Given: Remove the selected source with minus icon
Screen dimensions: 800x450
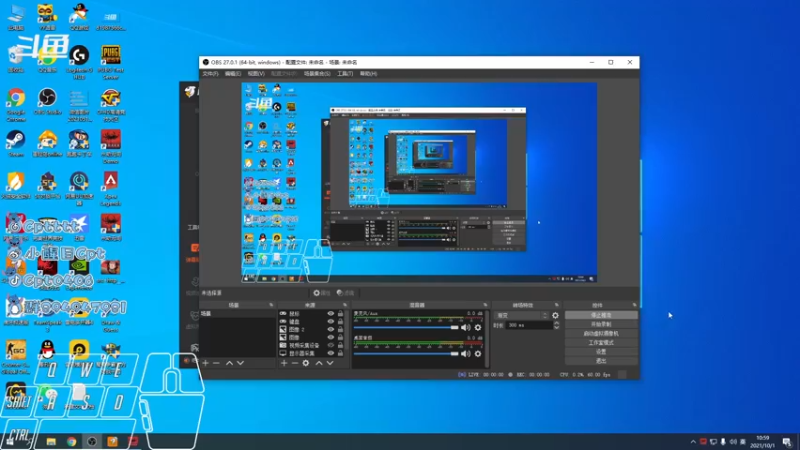Looking at the screenshot, I should (x=295, y=363).
